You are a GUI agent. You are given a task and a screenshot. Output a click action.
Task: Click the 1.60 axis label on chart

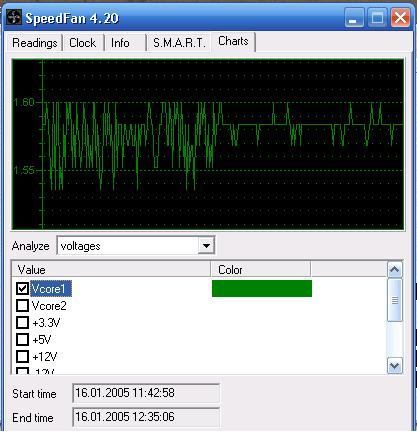(24, 102)
